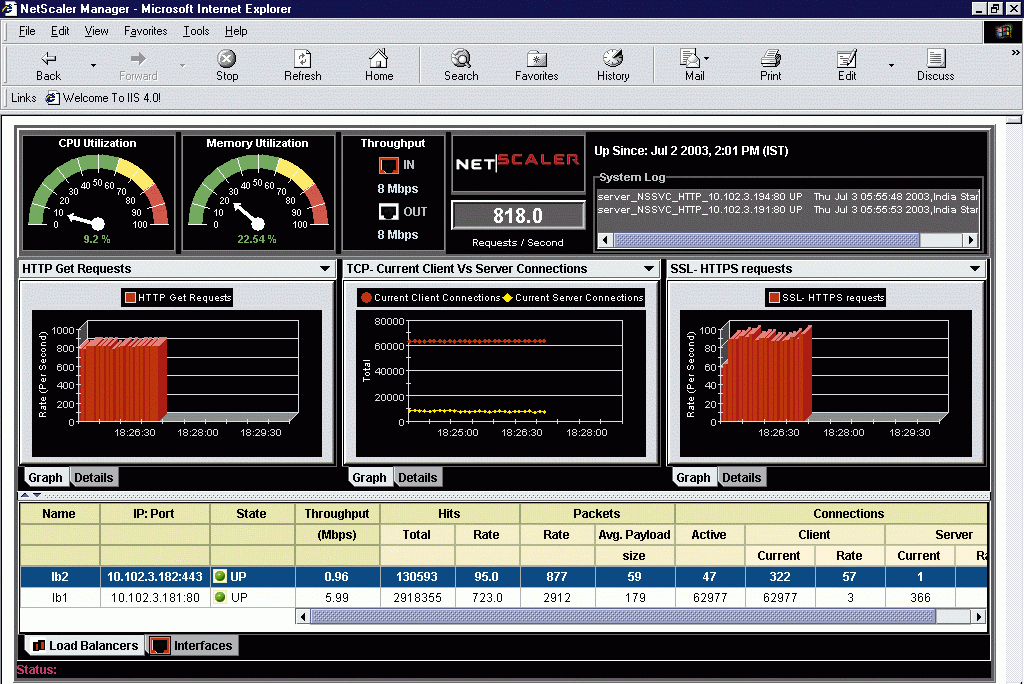
Task: Open the Discuss toolbar icon
Action: pos(936,58)
